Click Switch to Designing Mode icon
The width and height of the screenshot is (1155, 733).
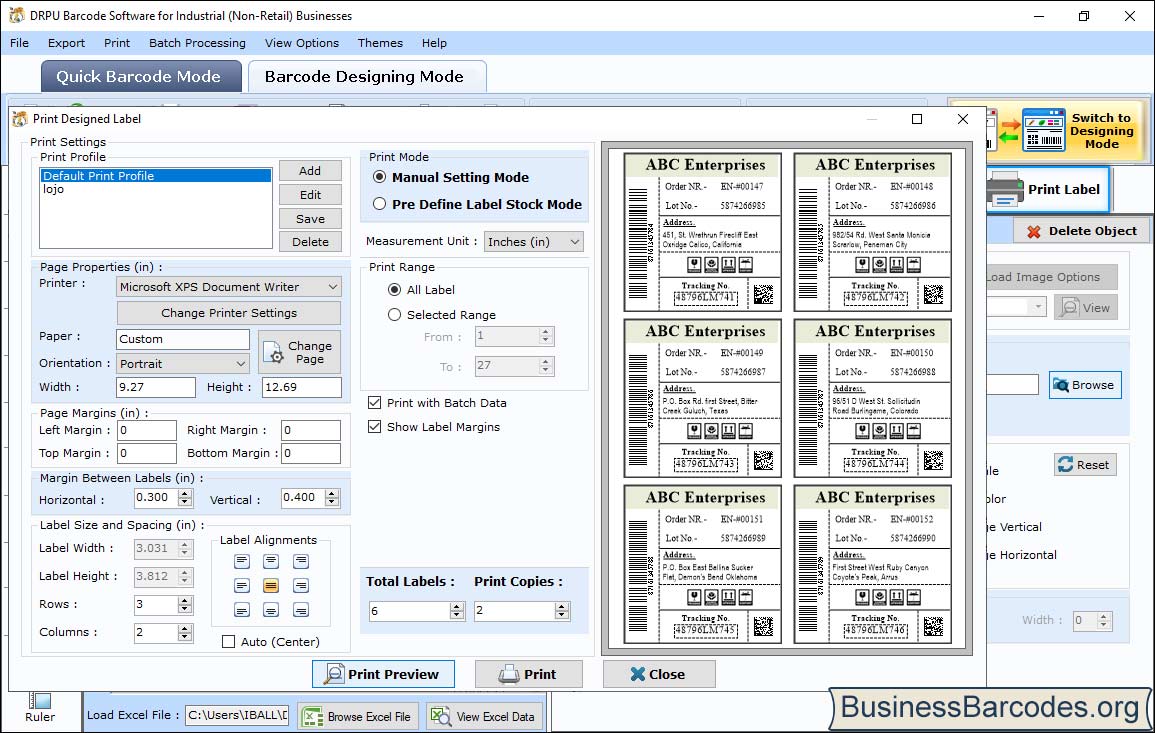[x=1043, y=130]
